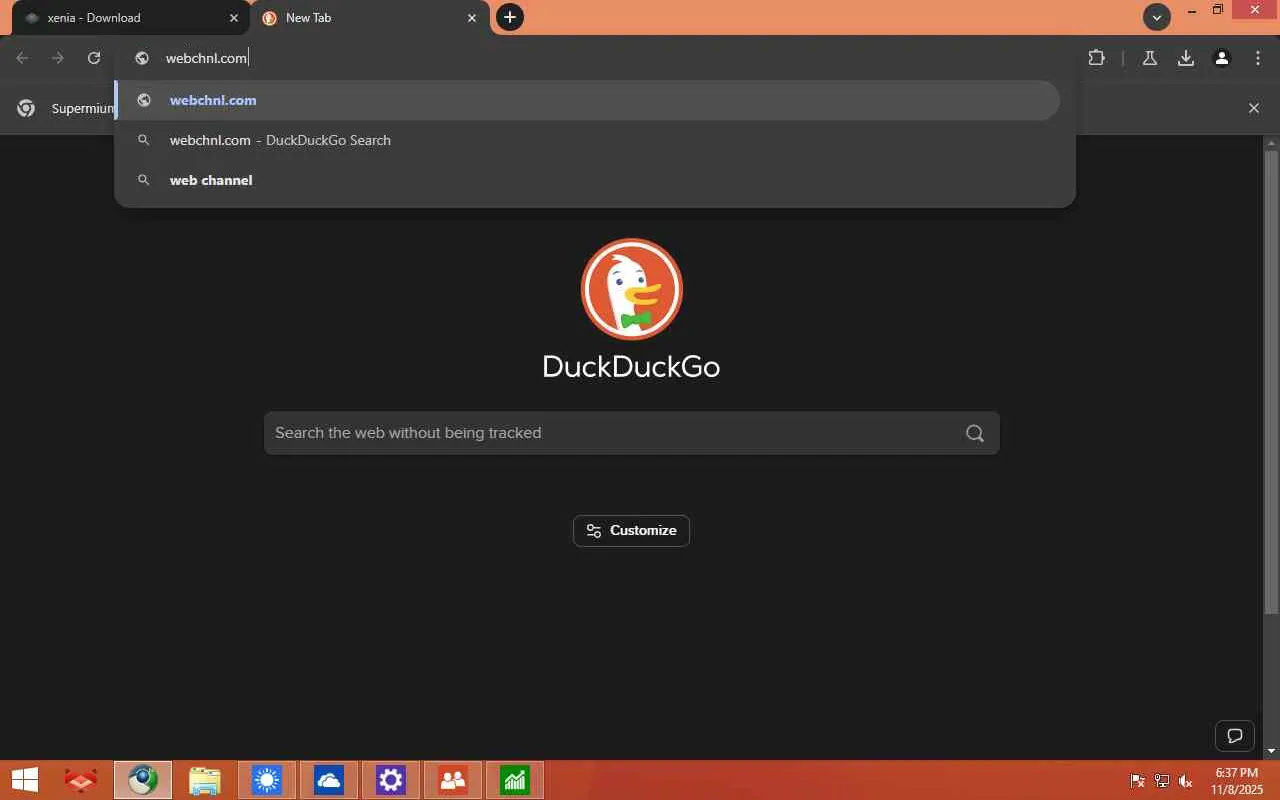1280x800 pixels.
Task: Switch to the 'xenia - Download' tab
Action: click(131, 18)
